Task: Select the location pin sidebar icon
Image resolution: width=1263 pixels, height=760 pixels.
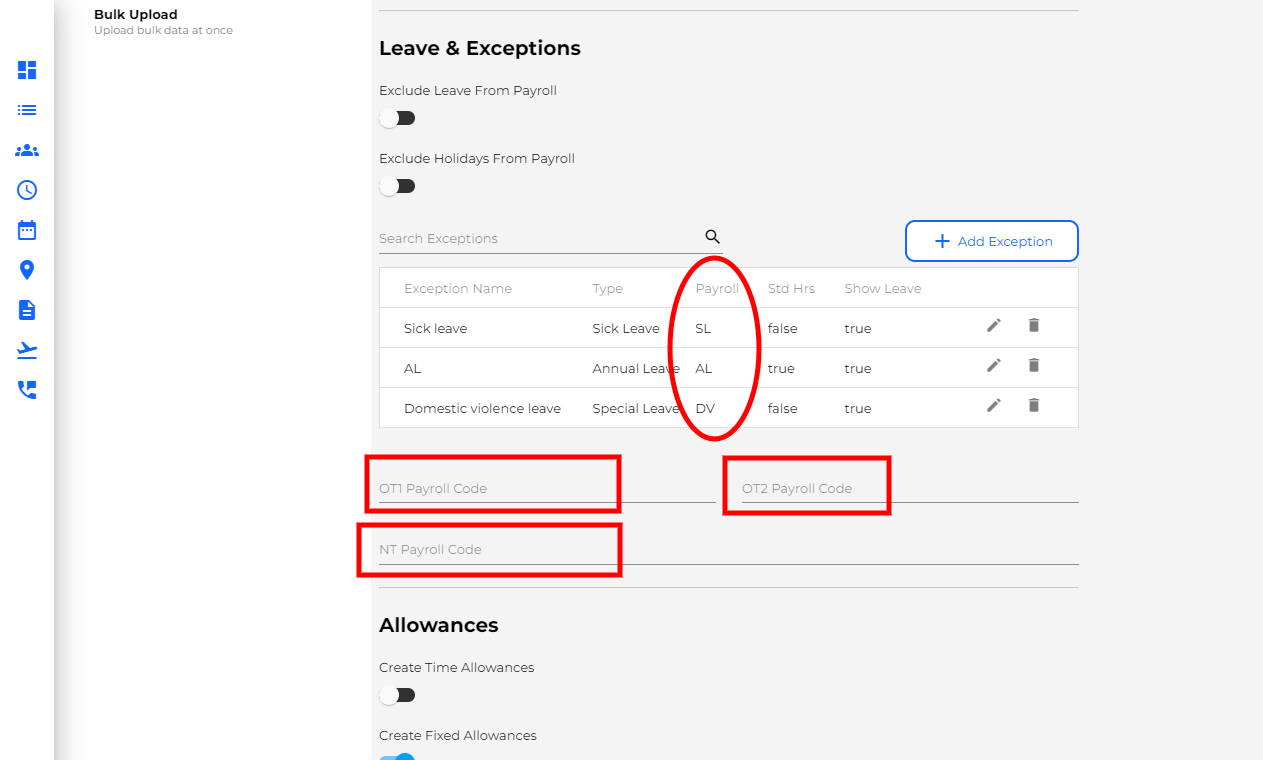Action: pyautogui.click(x=27, y=269)
